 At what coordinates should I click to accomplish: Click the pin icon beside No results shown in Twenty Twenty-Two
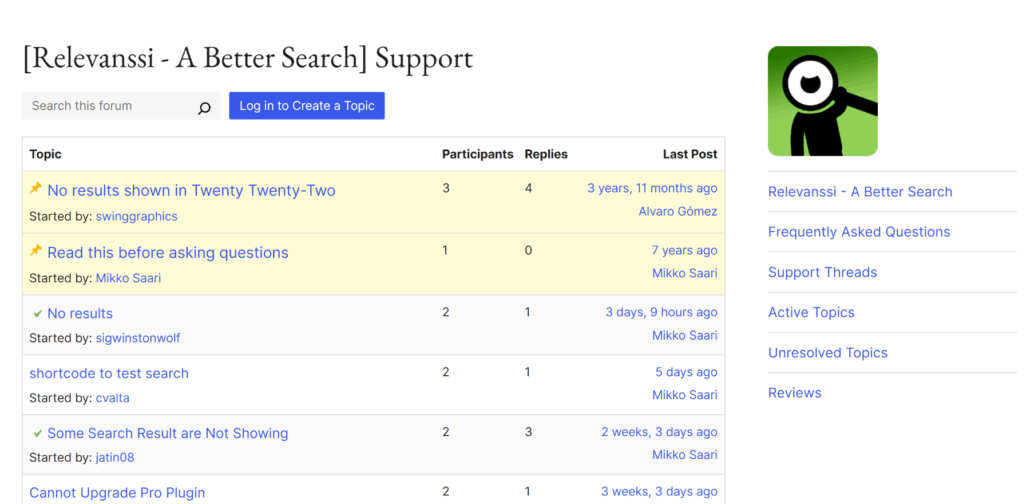(x=36, y=189)
